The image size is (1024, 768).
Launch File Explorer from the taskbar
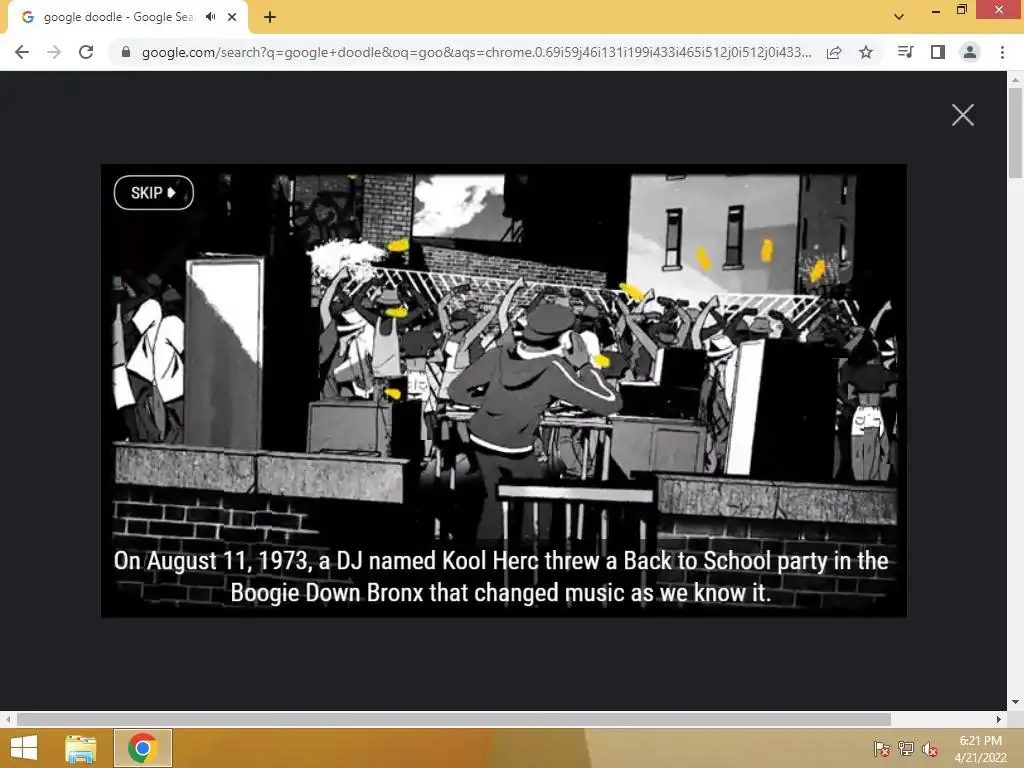[x=81, y=748]
